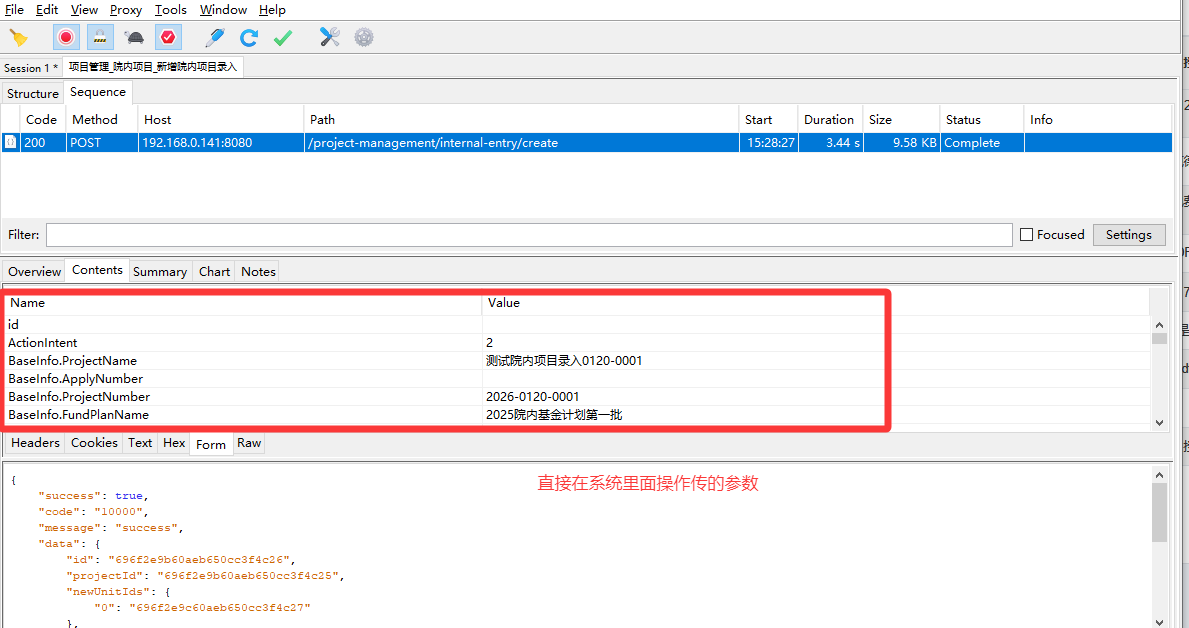
Task: Open the Summary tab
Action: (160, 272)
